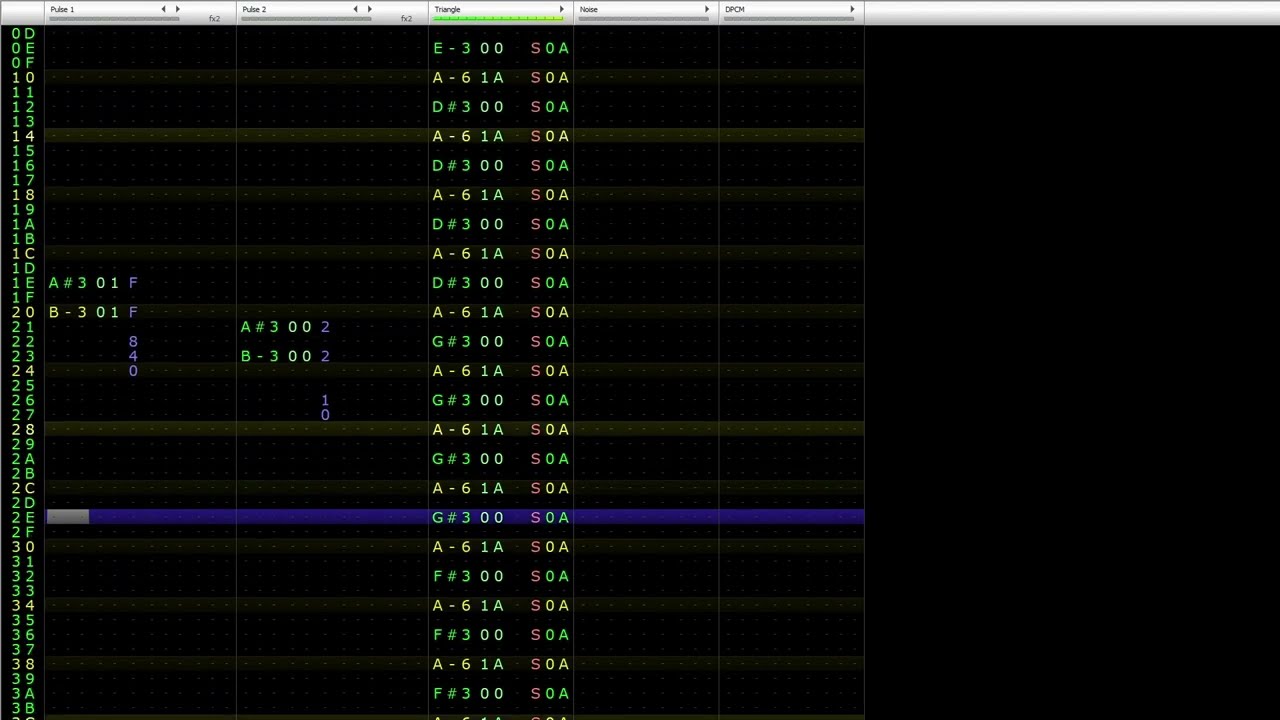Image resolution: width=1280 pixels, height=720 pixels.
Task: Select the E-3 note in Triangle row 0E
Action: 451,48
